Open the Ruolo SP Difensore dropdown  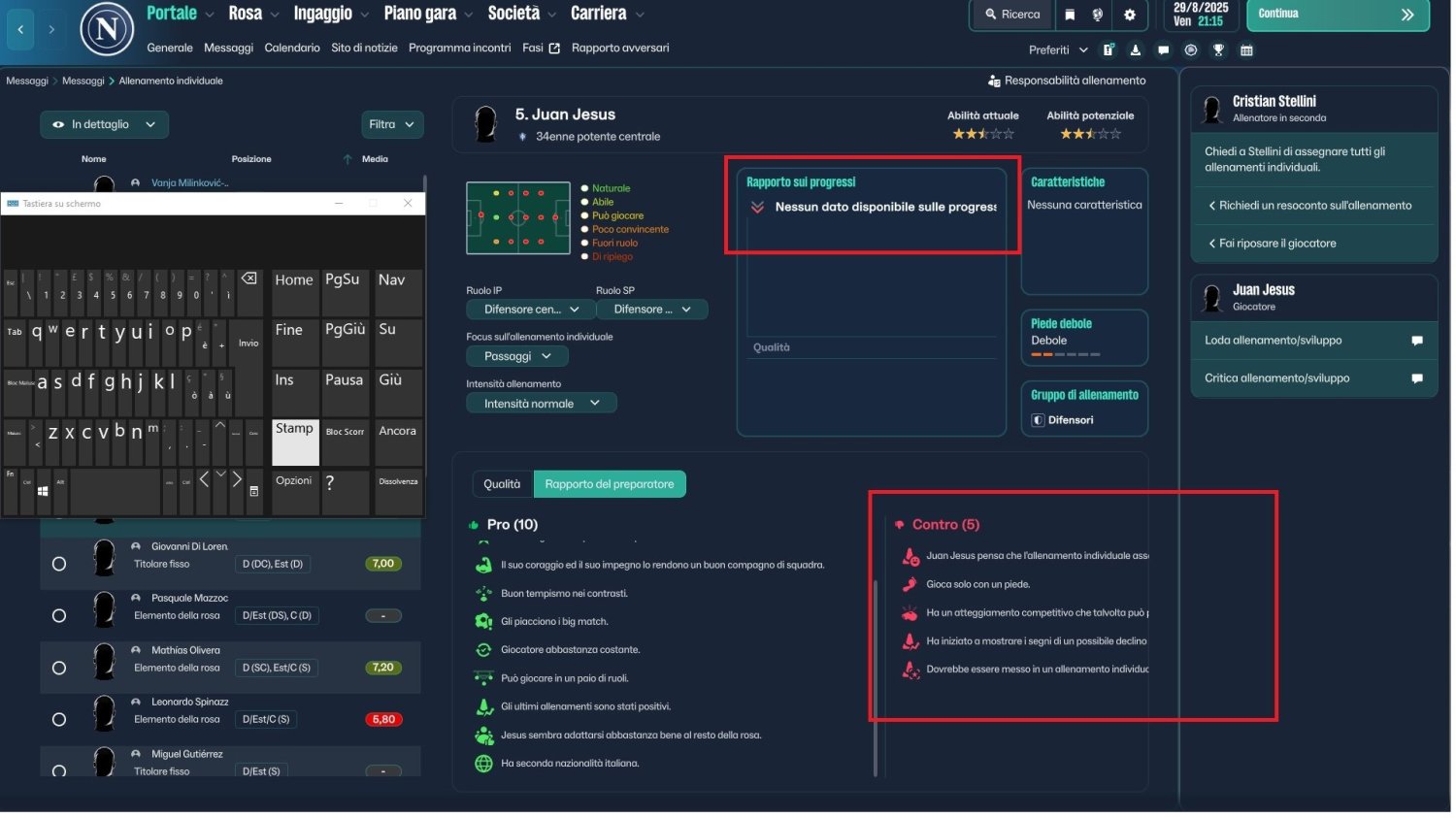pos(653,311)
